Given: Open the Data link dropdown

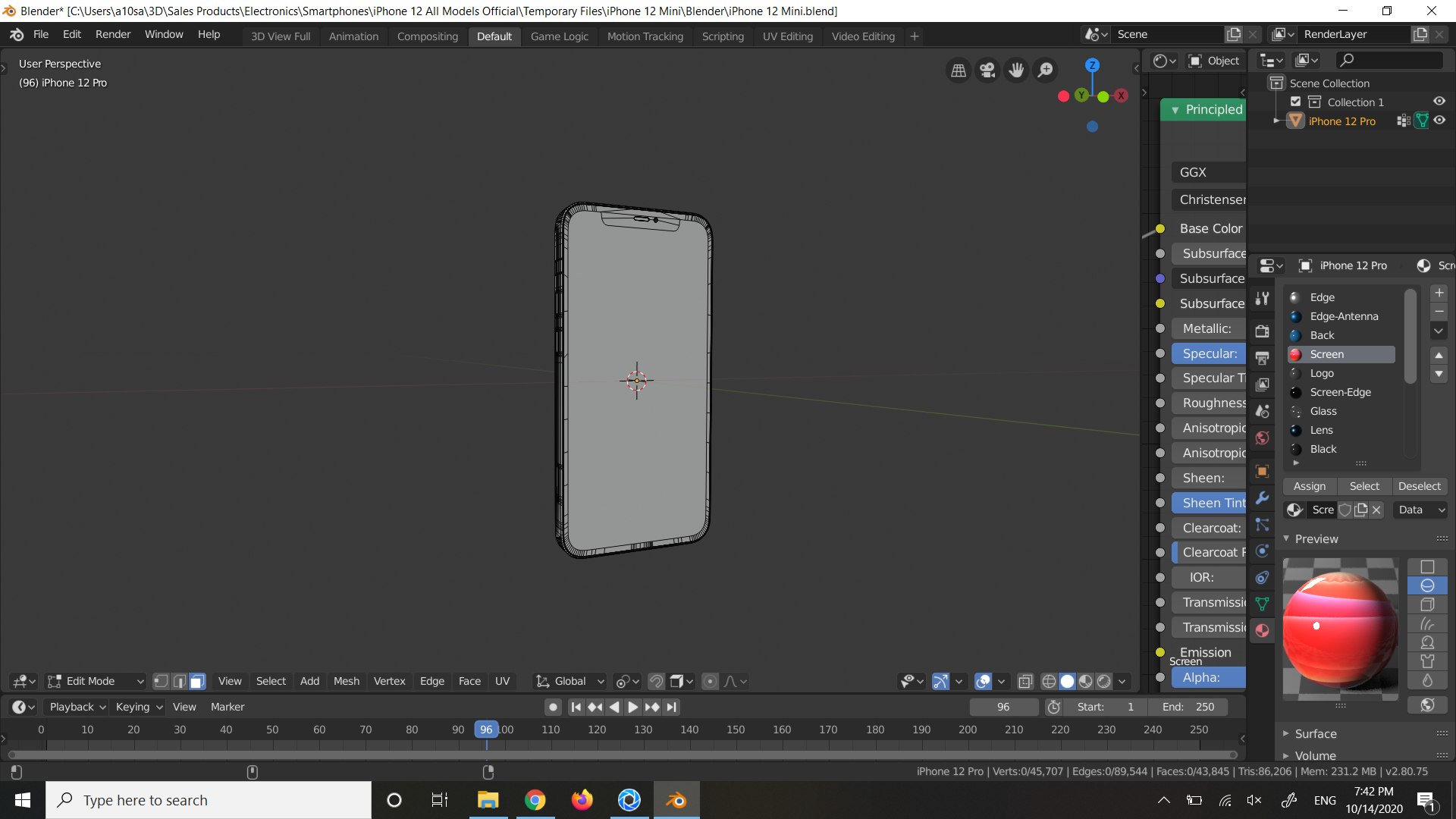Looking at the screenshot, I should [1420, 510].
